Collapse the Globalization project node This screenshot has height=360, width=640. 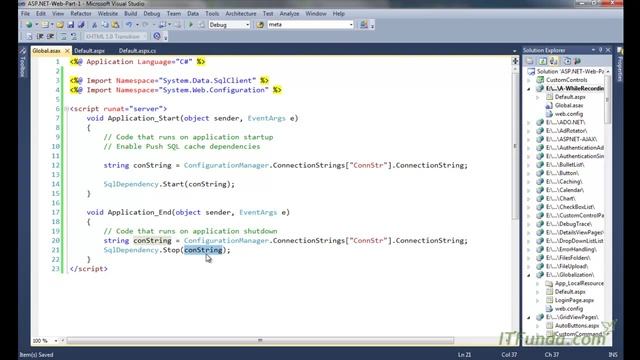point(529,275)
